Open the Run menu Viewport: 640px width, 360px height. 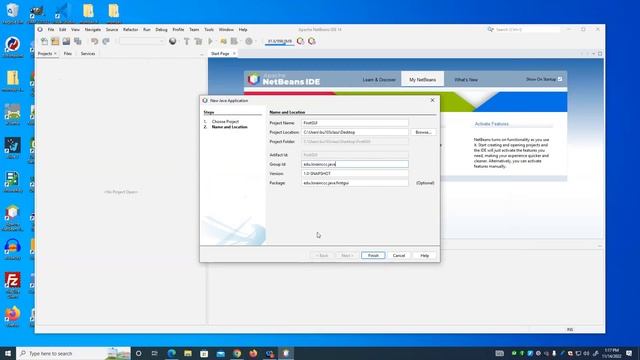(x=147, y=30)
